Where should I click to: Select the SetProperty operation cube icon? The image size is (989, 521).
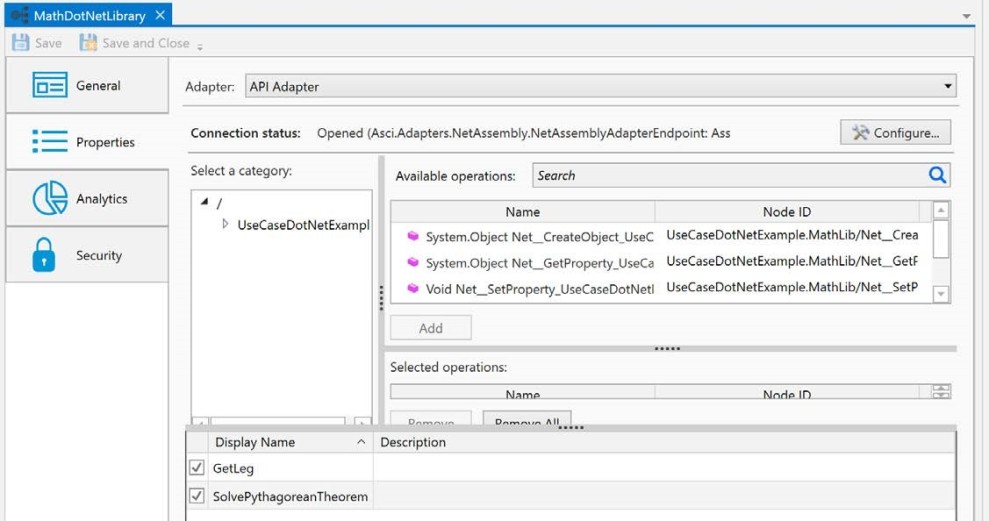click(x=412, y=289)
